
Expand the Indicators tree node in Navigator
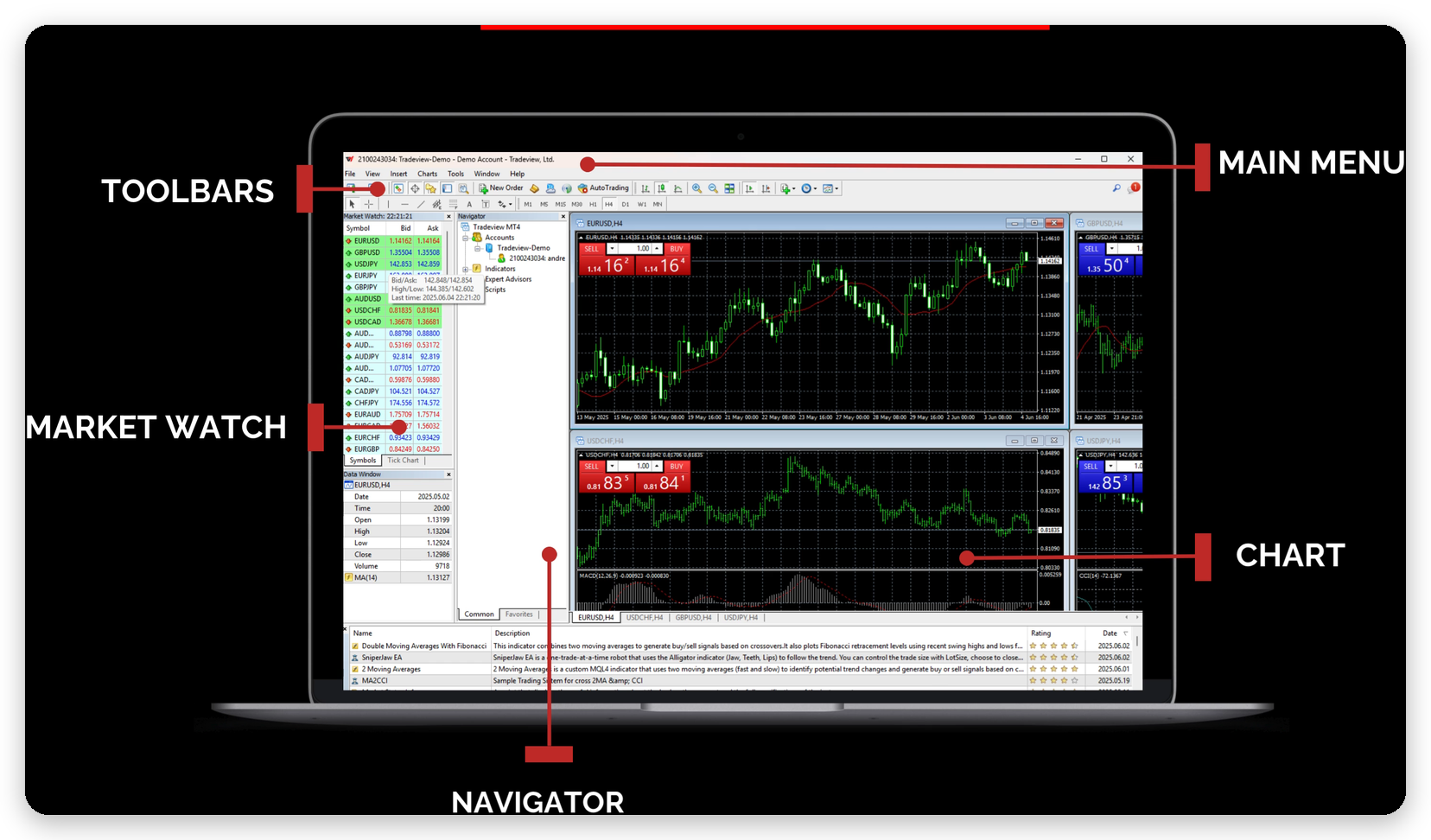pos(465,269)
